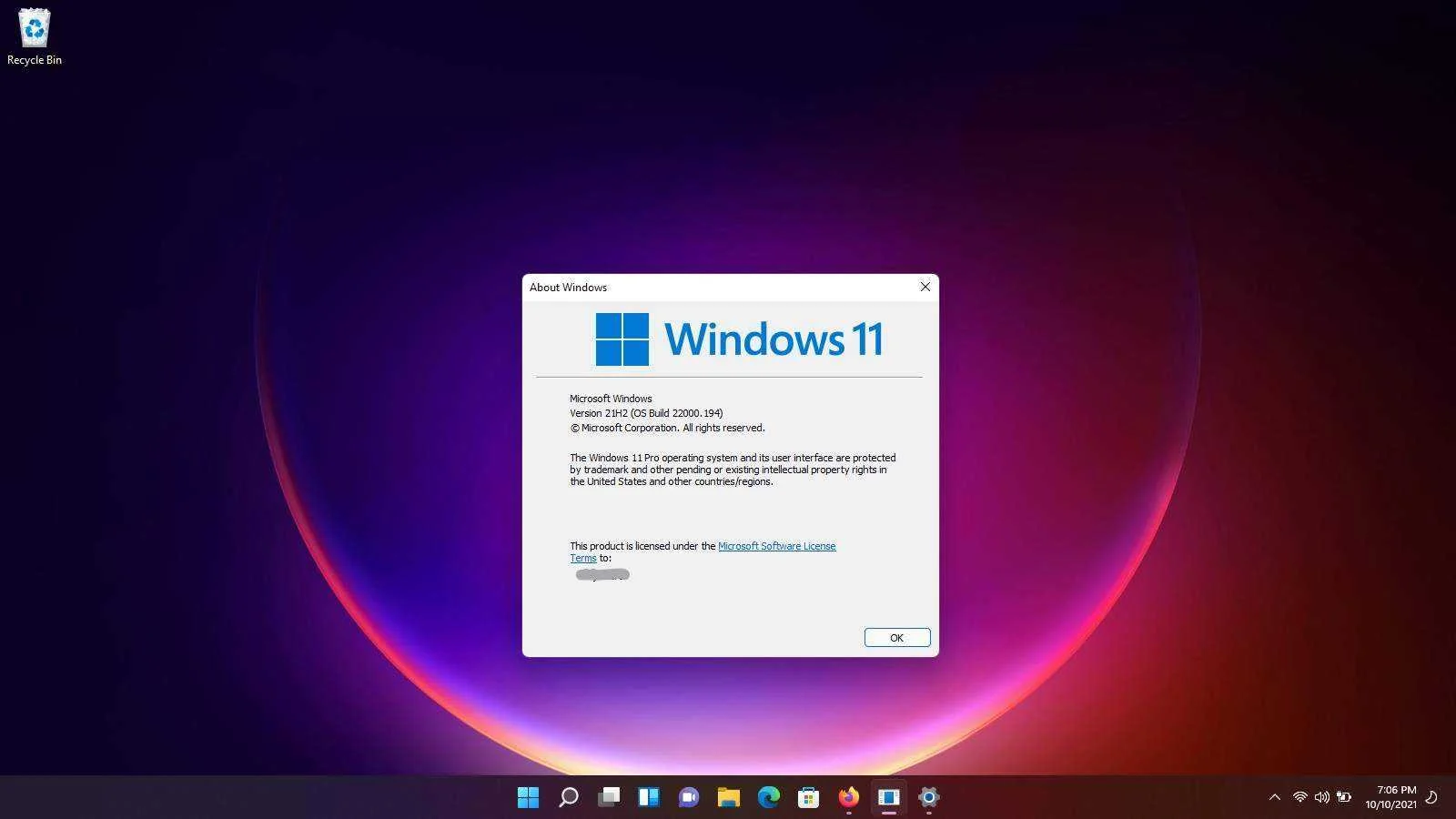Click the "About Windows" title bar text

coord(568,288)
